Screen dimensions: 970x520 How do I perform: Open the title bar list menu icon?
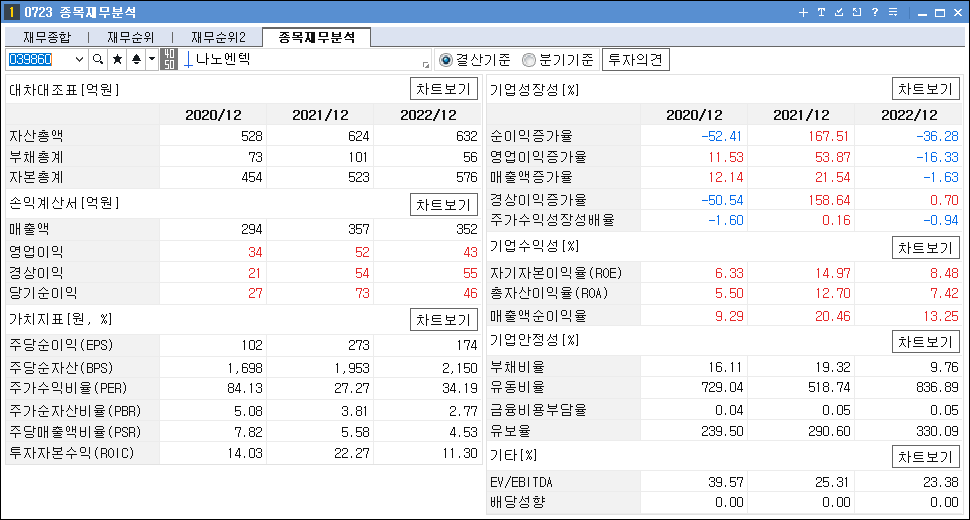click(893, 12)
